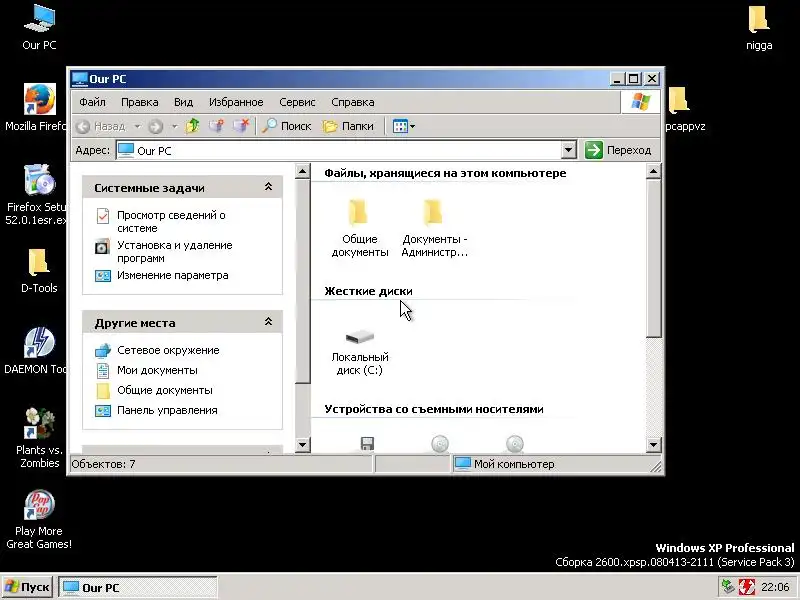Open the Play More Great Games shortcut

[x=39, y=519]
